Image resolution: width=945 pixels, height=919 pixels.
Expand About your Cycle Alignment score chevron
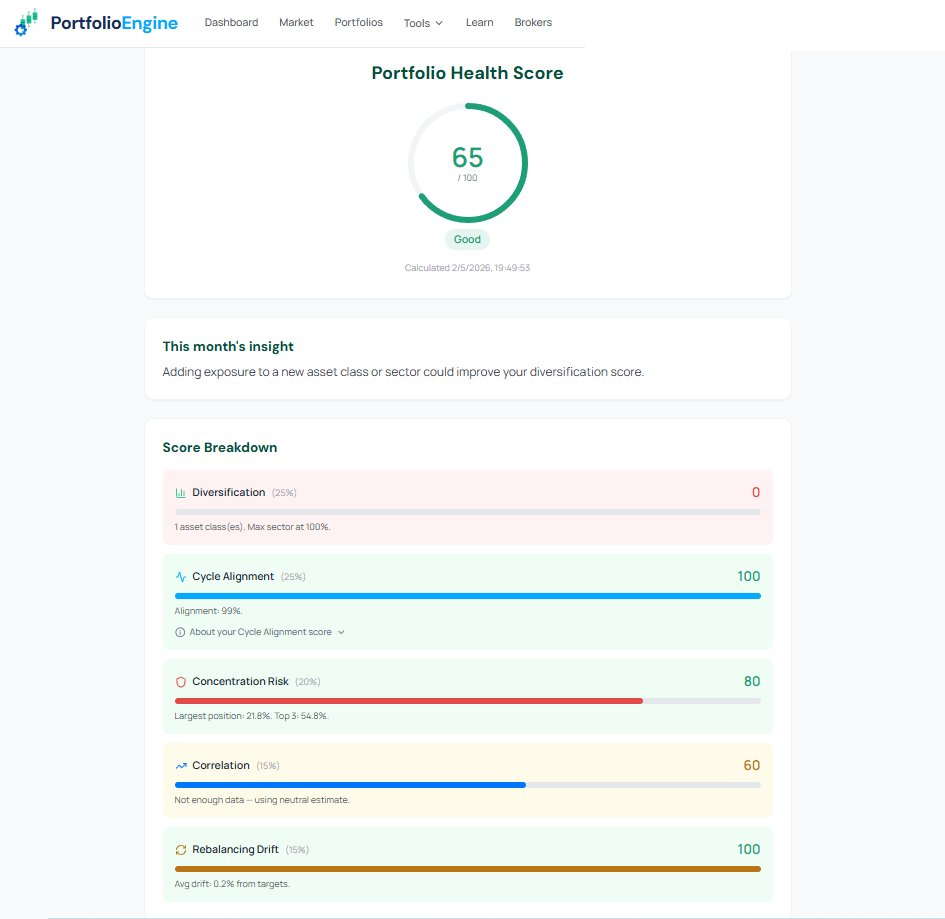341,632
